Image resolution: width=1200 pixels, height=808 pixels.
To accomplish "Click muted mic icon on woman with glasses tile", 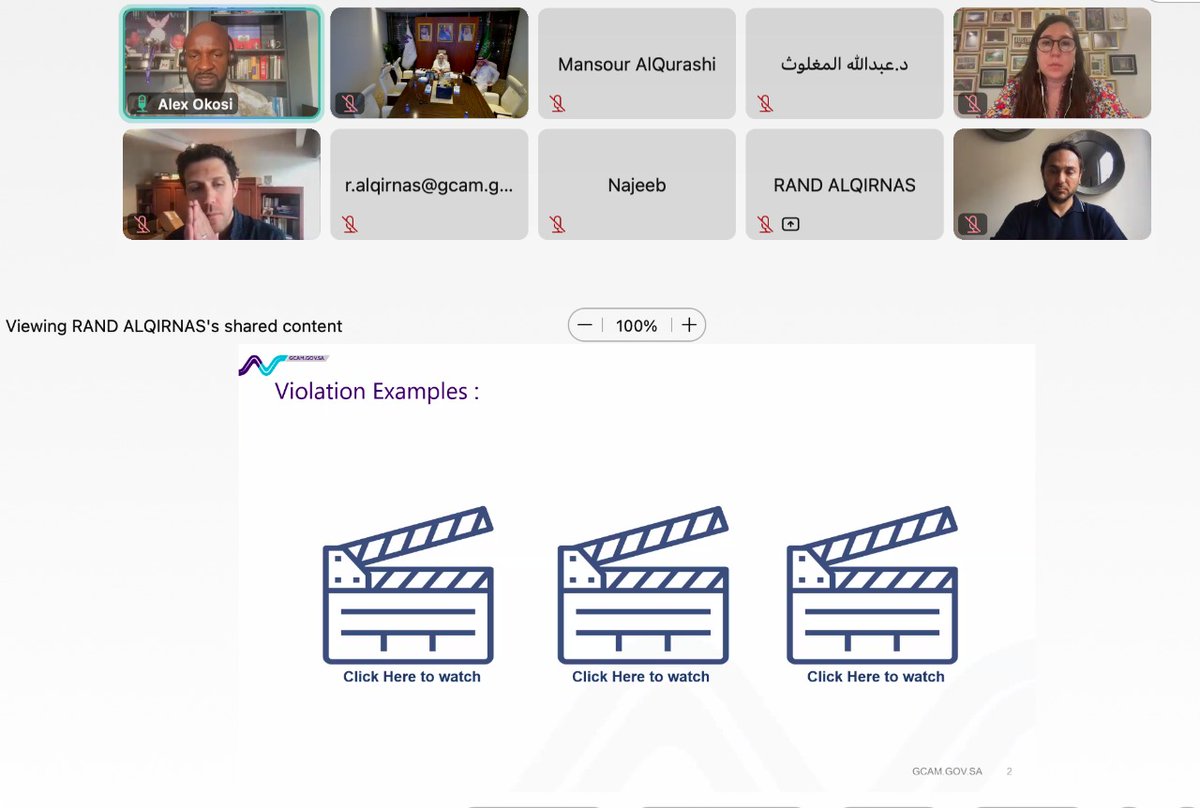I will (x=973, y=103).
